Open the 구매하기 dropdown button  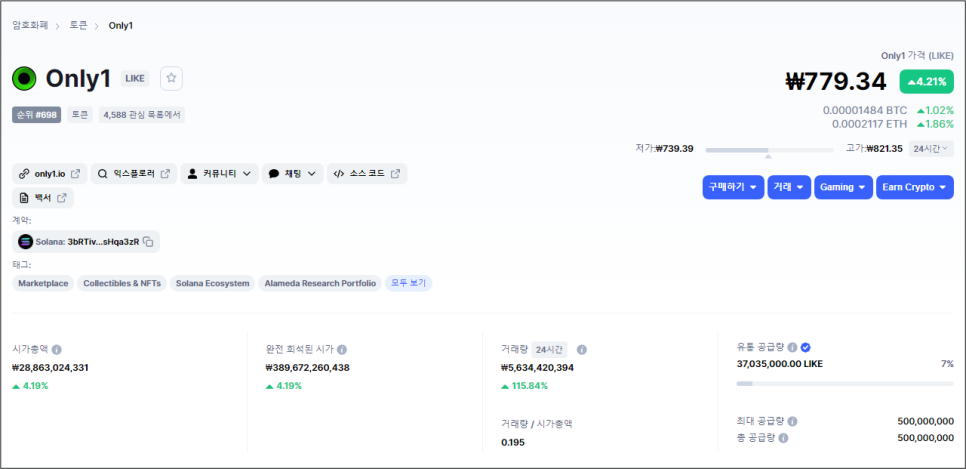(733, 187)
